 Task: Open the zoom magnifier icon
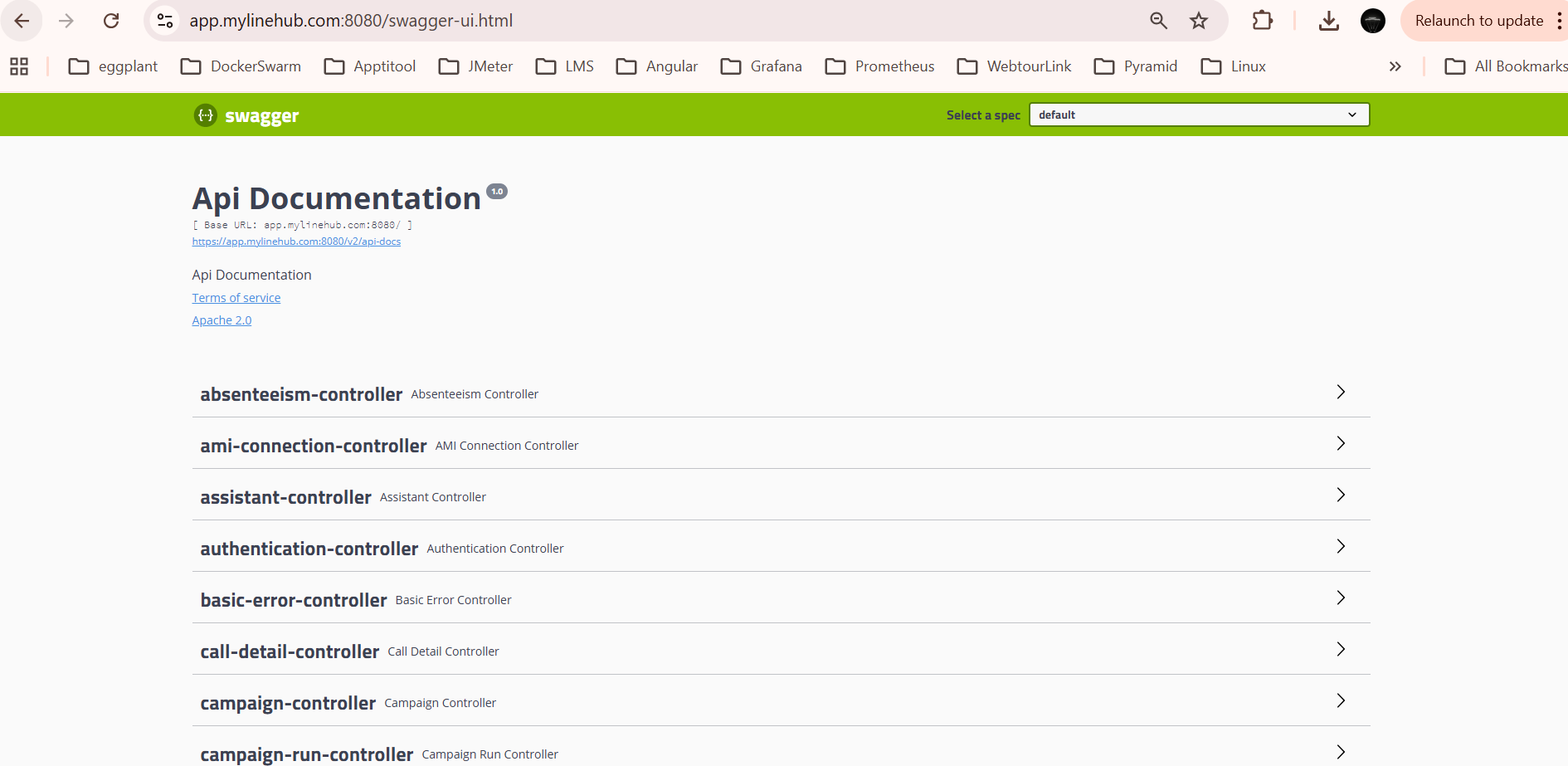pos(1159,21)
